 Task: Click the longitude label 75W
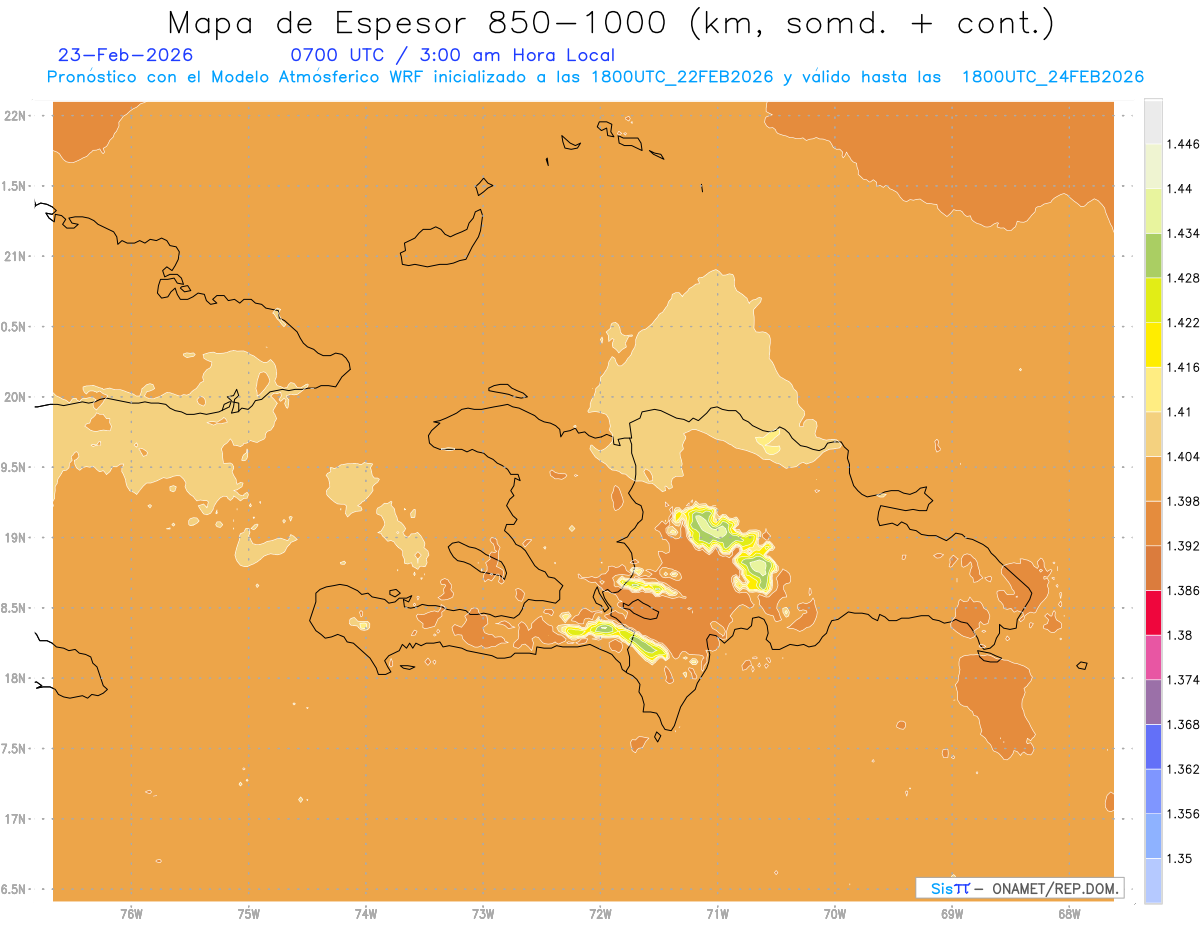click(x=249, y=914)
